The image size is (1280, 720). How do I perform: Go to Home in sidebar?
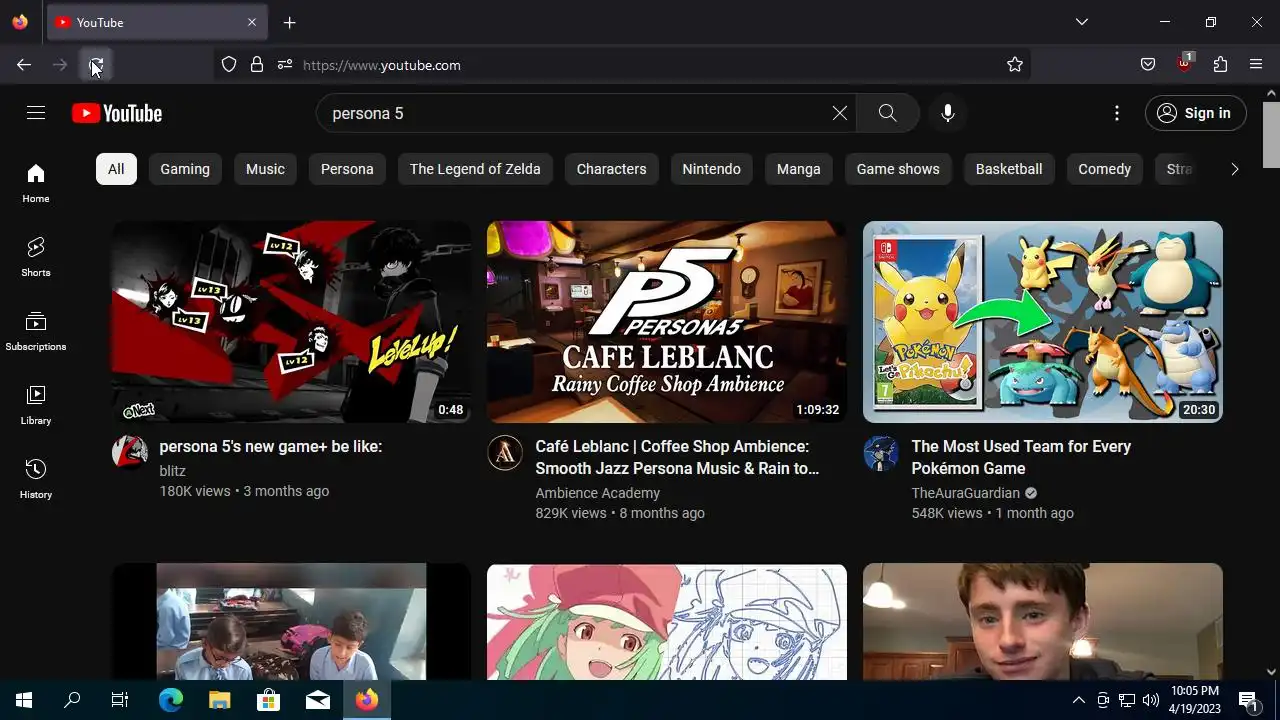pos(36,183)
